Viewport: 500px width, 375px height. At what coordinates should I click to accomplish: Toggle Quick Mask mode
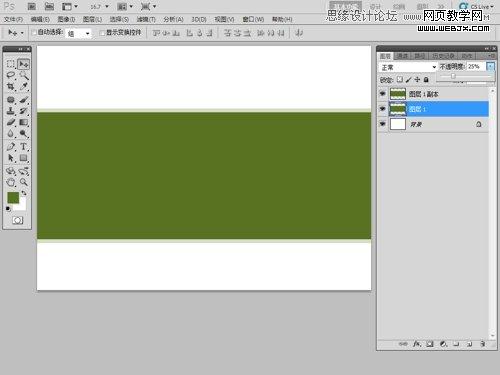(17, 220)
